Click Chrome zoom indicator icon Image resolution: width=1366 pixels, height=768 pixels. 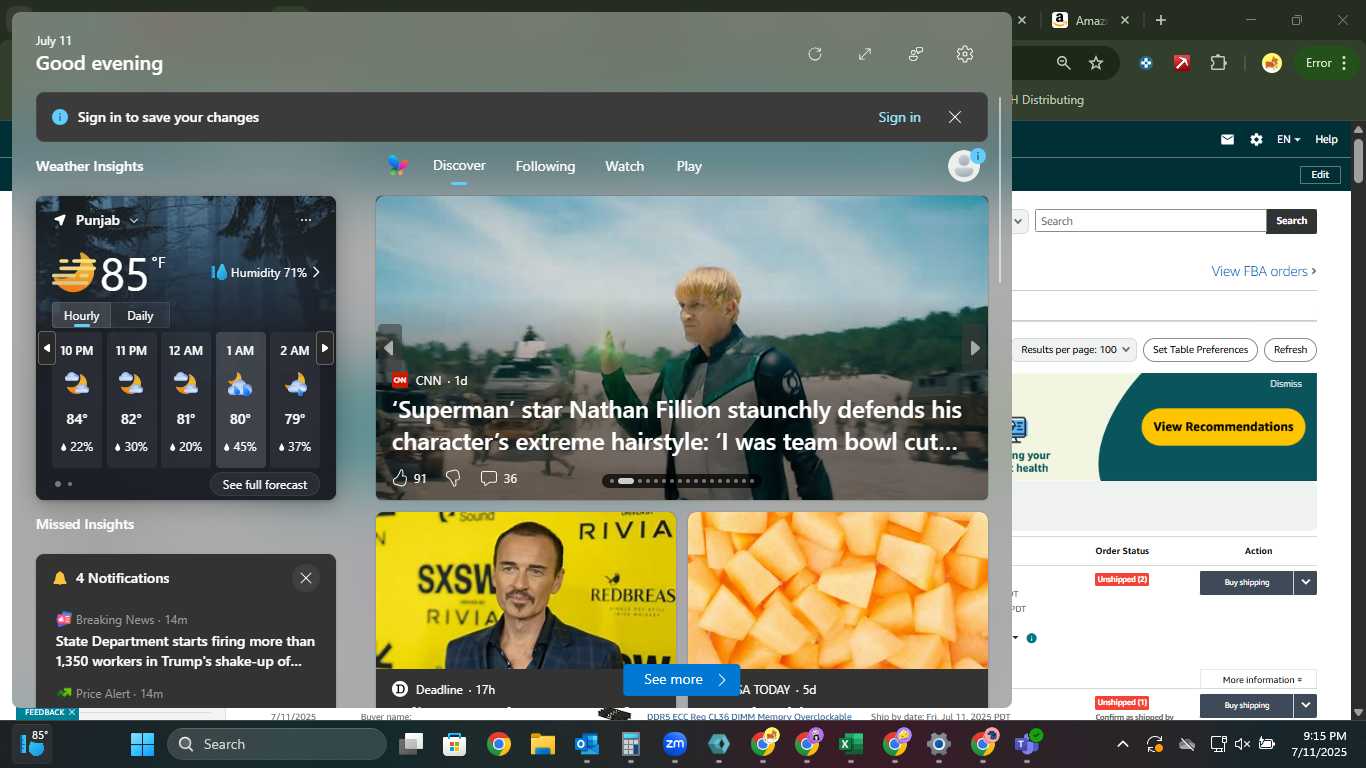1063,63
